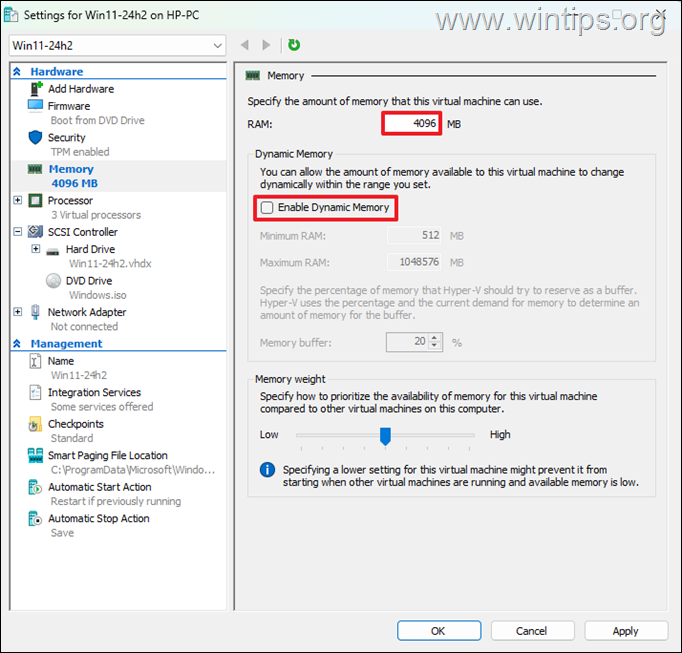
Task: Click the Maximum RAM field showing 1048576
Action: point(414,262)
